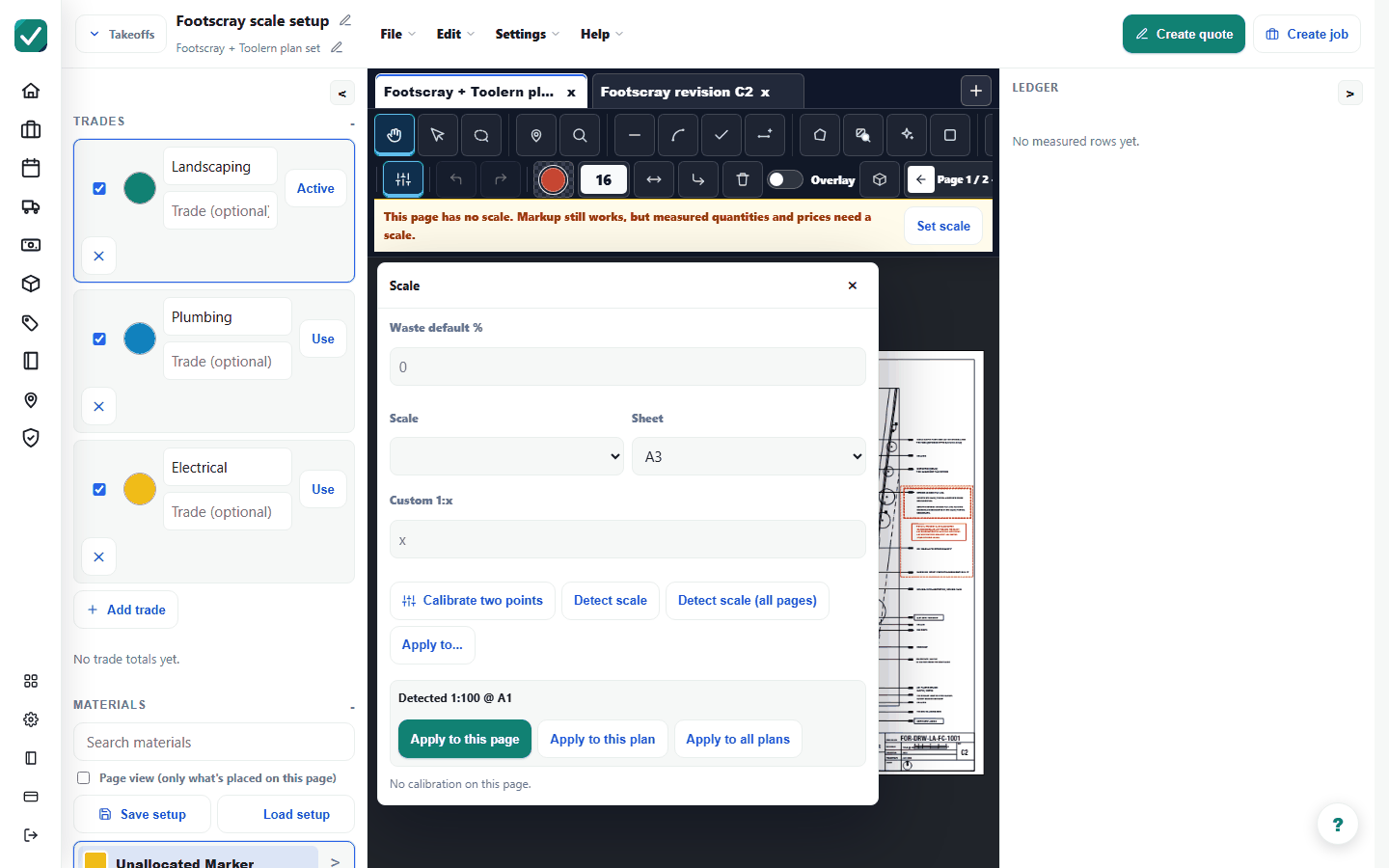
Task: Pick the curved arc tool
Action: (678, 135)
